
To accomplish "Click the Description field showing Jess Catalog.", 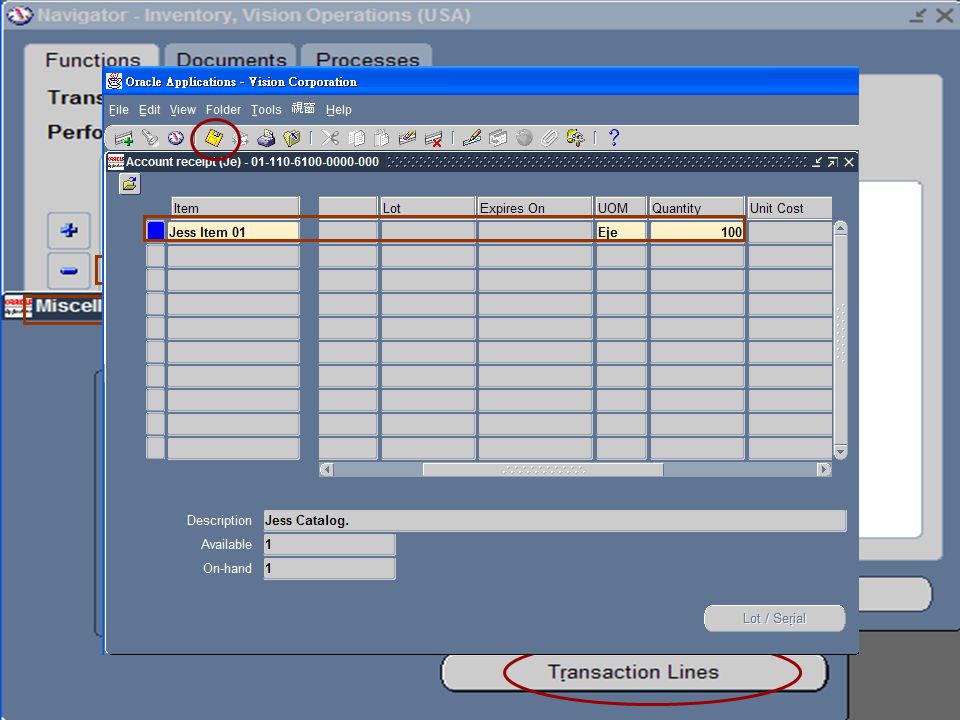I will pos(555,520).
